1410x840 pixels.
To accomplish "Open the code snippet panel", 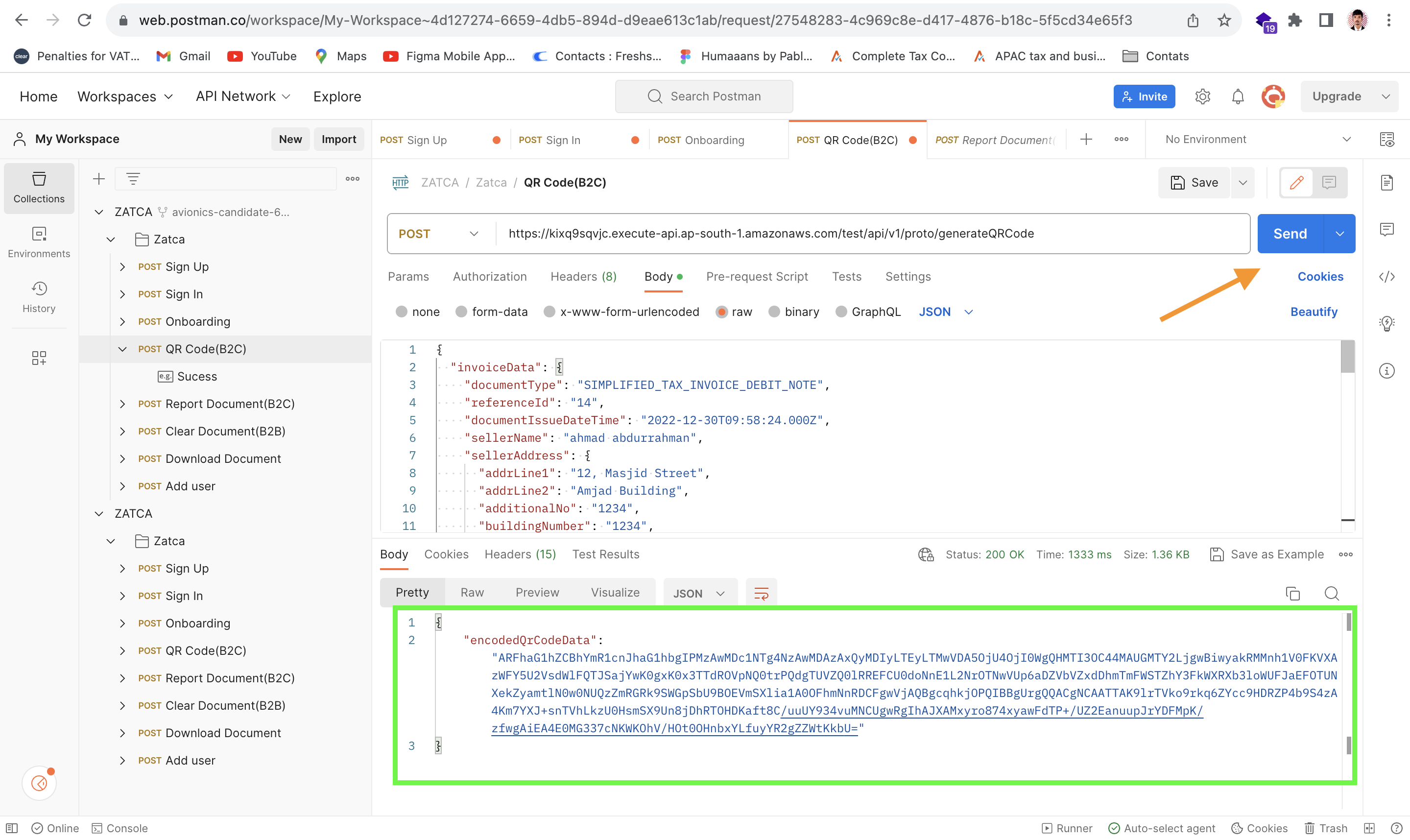I will [x=1387, y=277].
